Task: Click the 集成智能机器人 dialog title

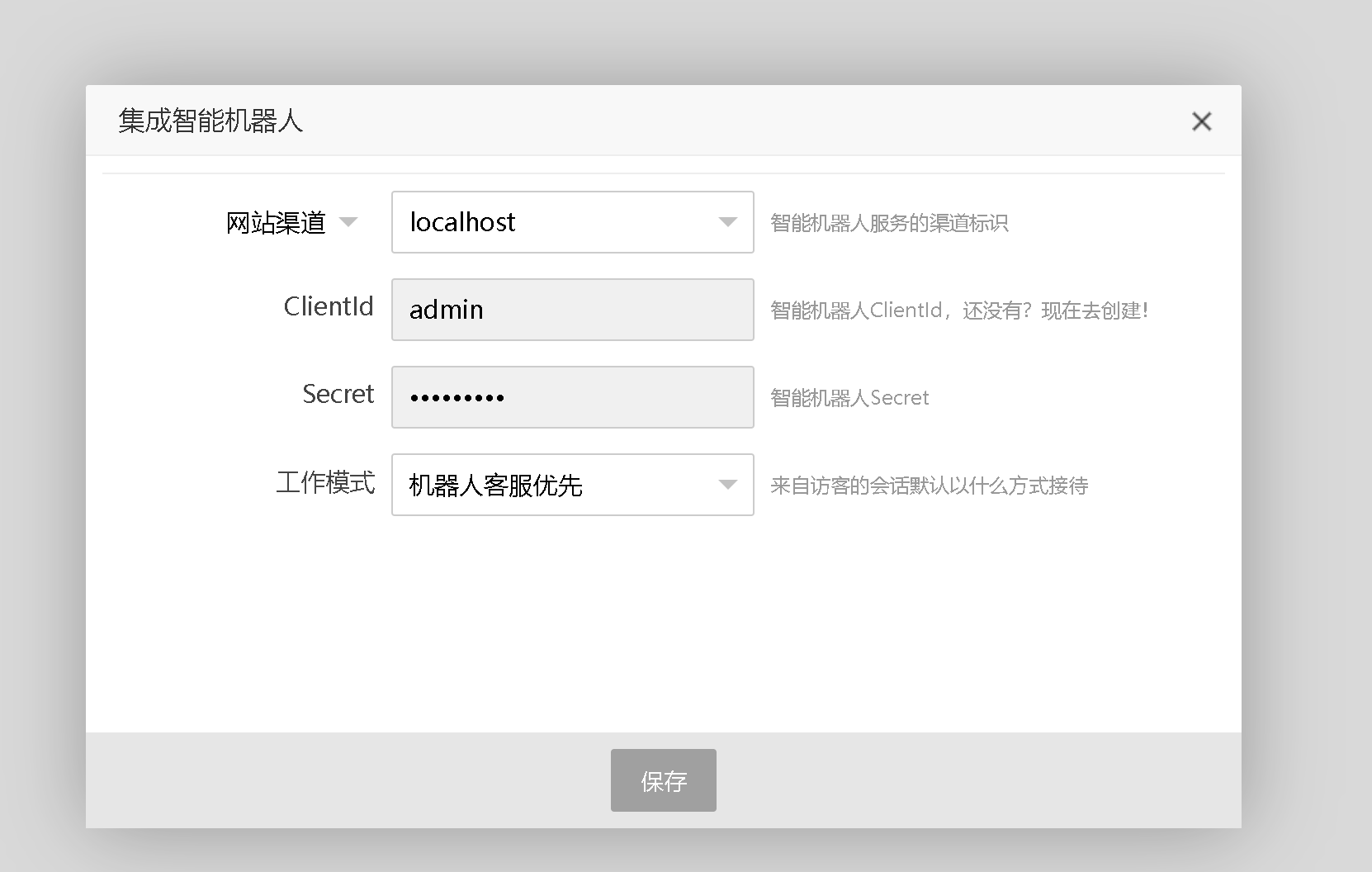Action: click(211, 121)
